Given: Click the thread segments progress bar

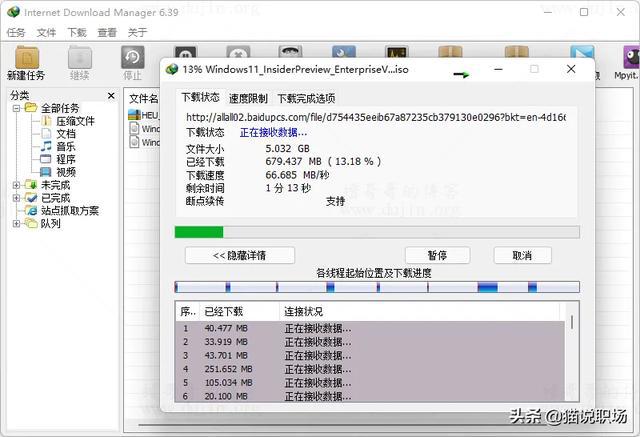Looking at the screenshot, I should click(377, 287).
